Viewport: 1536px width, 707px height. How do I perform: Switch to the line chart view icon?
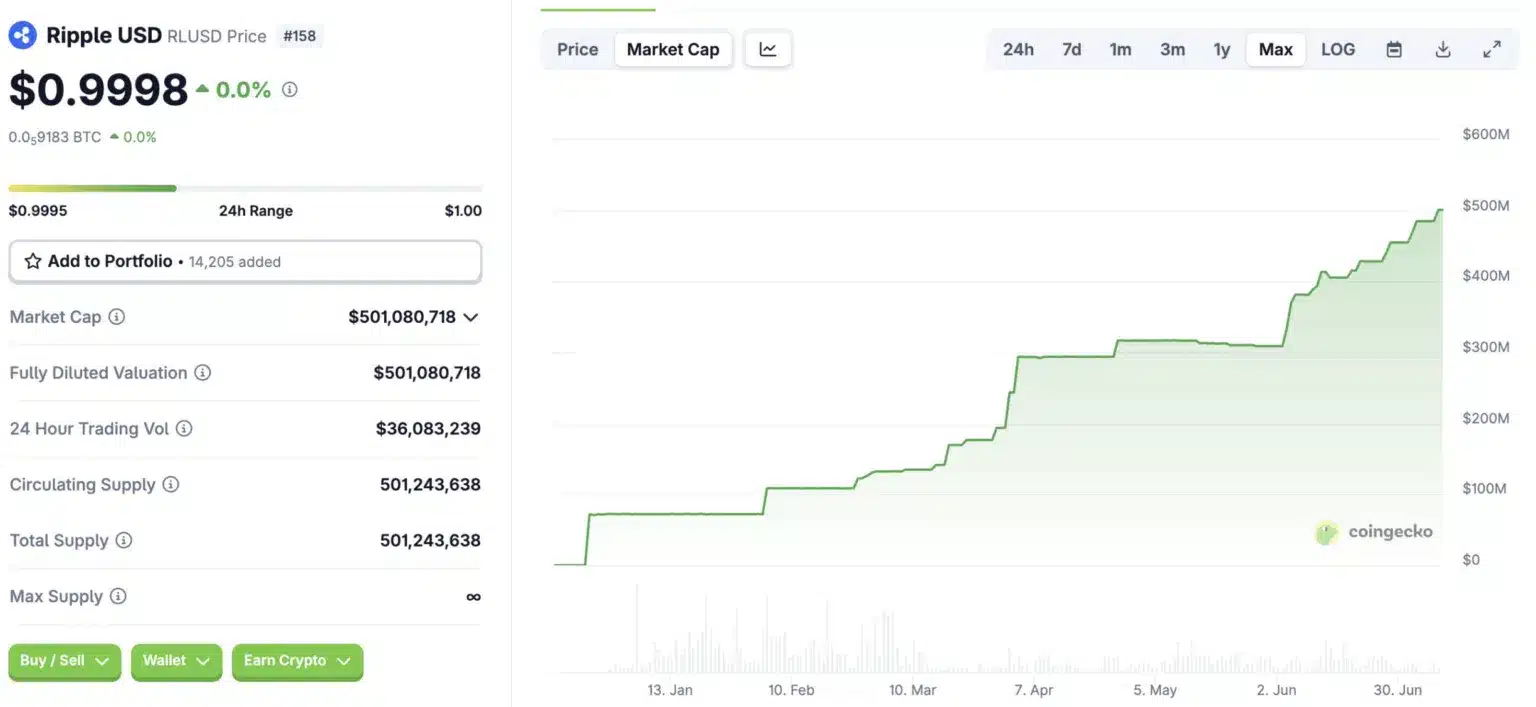[x=768, y=49]
